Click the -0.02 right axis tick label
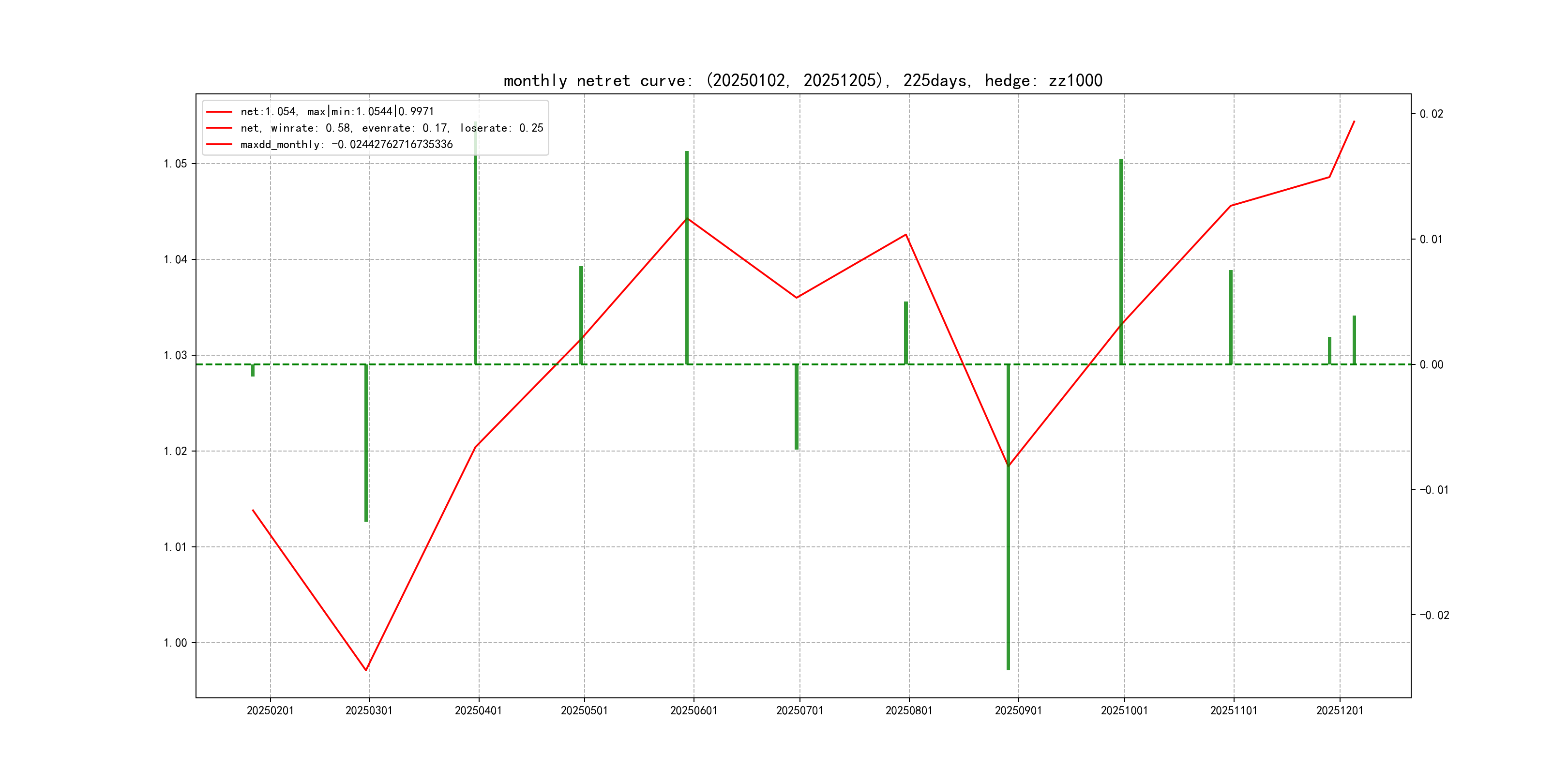This screenshot has width=1568, height=784. pos(1434,616)
